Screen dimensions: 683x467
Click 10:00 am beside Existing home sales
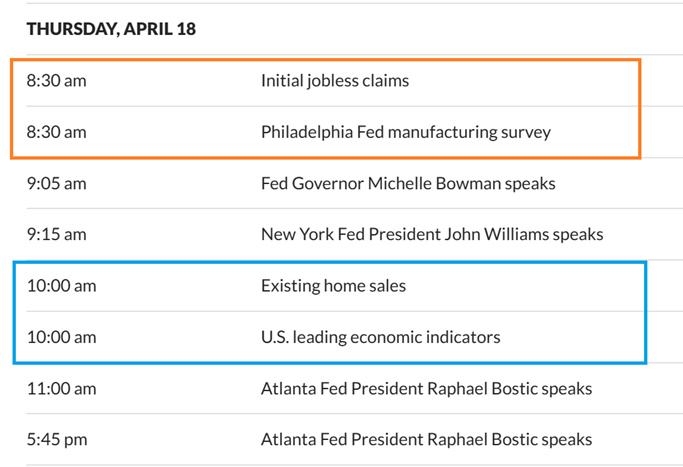(62, 286)
